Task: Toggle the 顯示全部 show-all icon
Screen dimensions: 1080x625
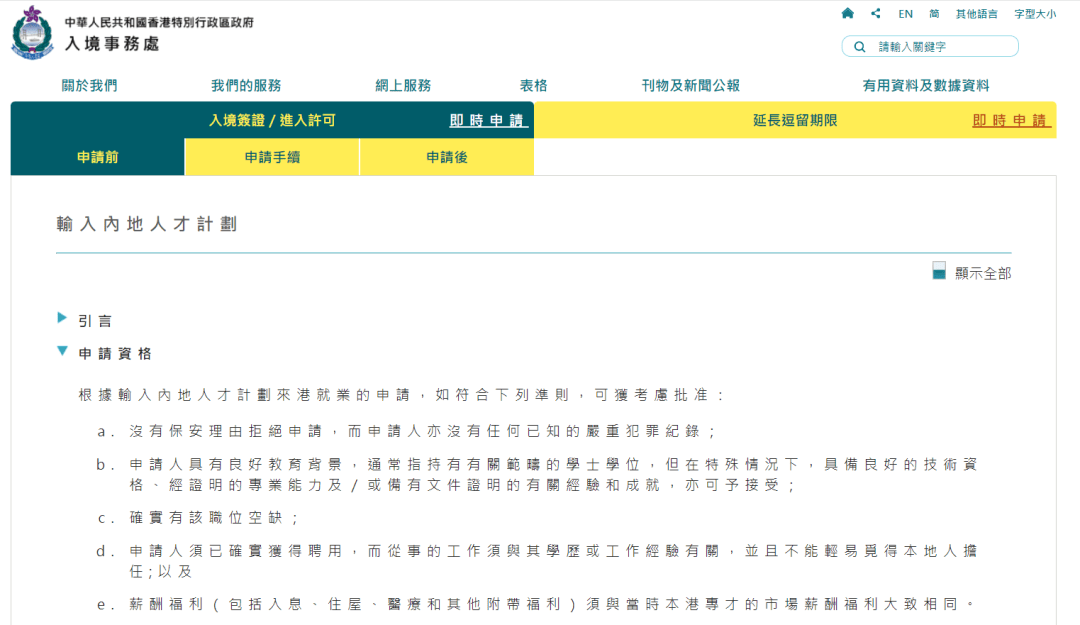Action: 939,270
